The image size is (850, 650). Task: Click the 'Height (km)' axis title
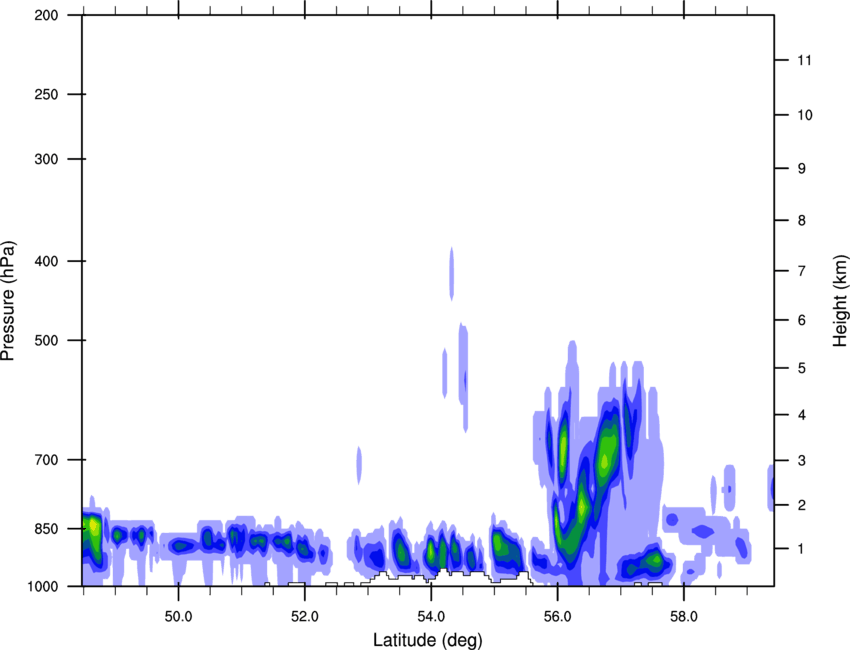tap(840, 301)
